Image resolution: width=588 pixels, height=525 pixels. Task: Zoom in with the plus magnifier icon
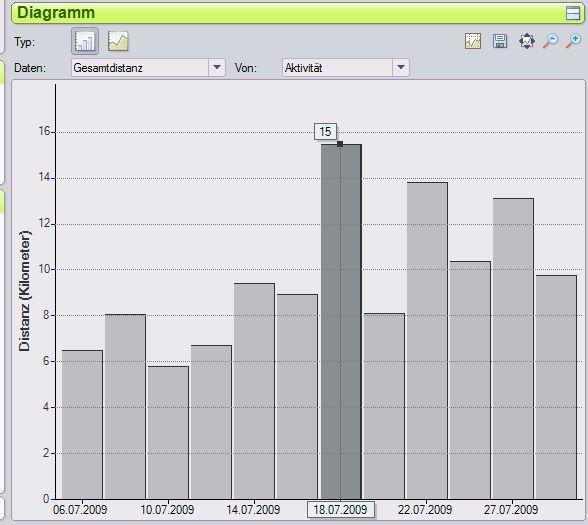click(573, 41)
